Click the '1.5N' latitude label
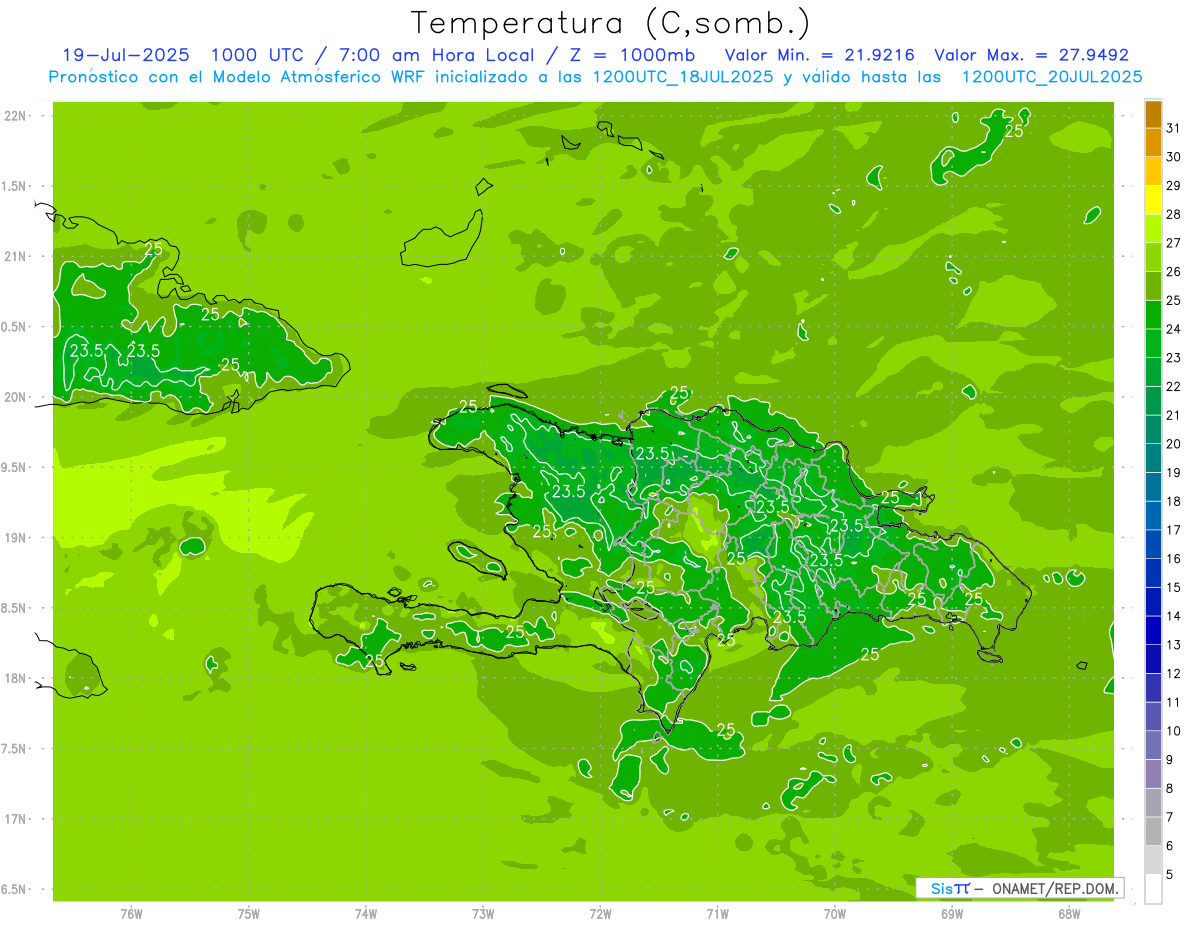 (15, 186)
